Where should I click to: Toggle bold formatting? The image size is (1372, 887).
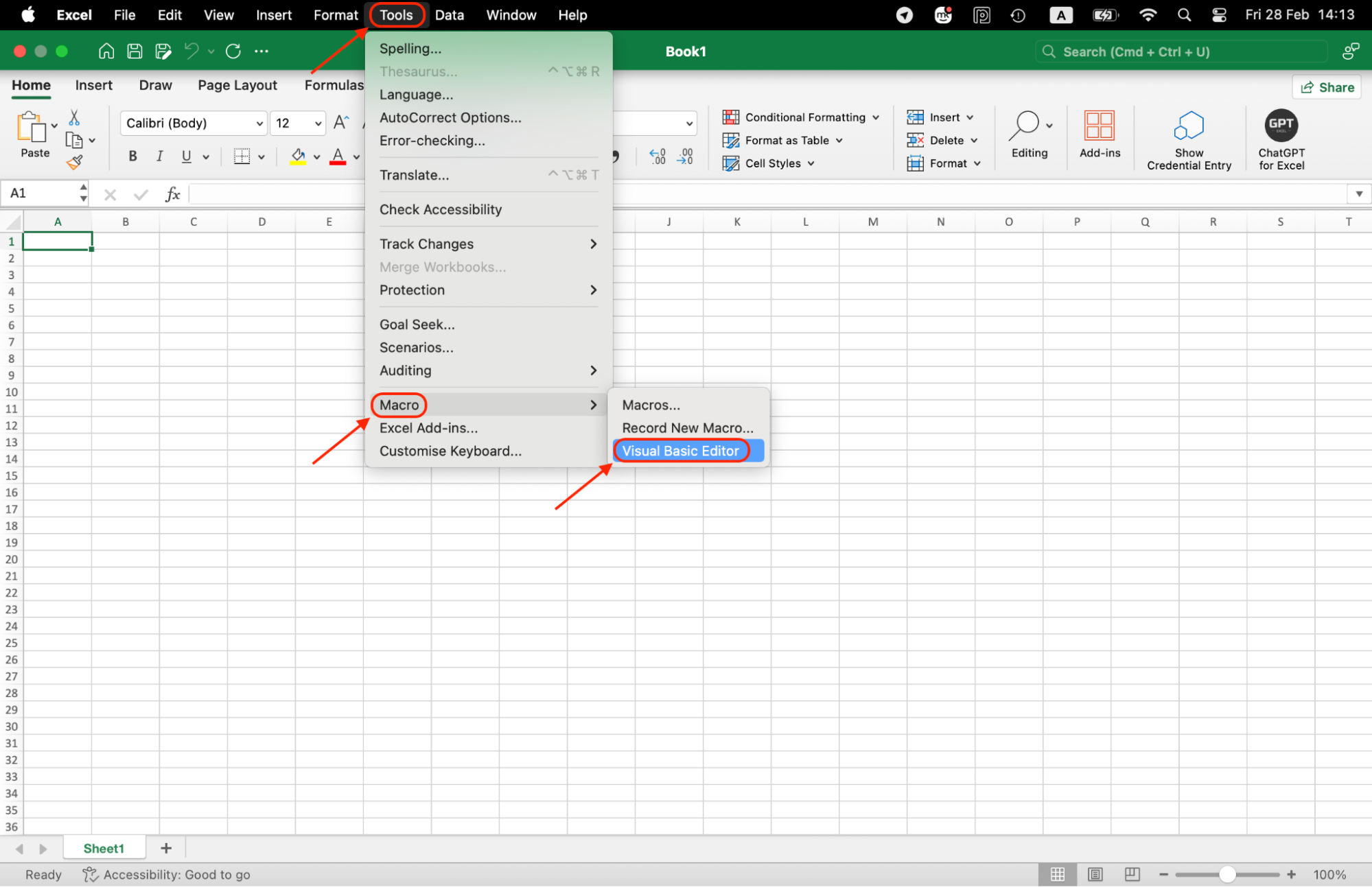click(132, 156)
